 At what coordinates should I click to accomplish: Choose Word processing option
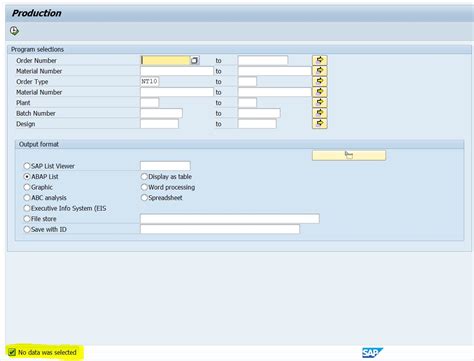tap(144, 187)
